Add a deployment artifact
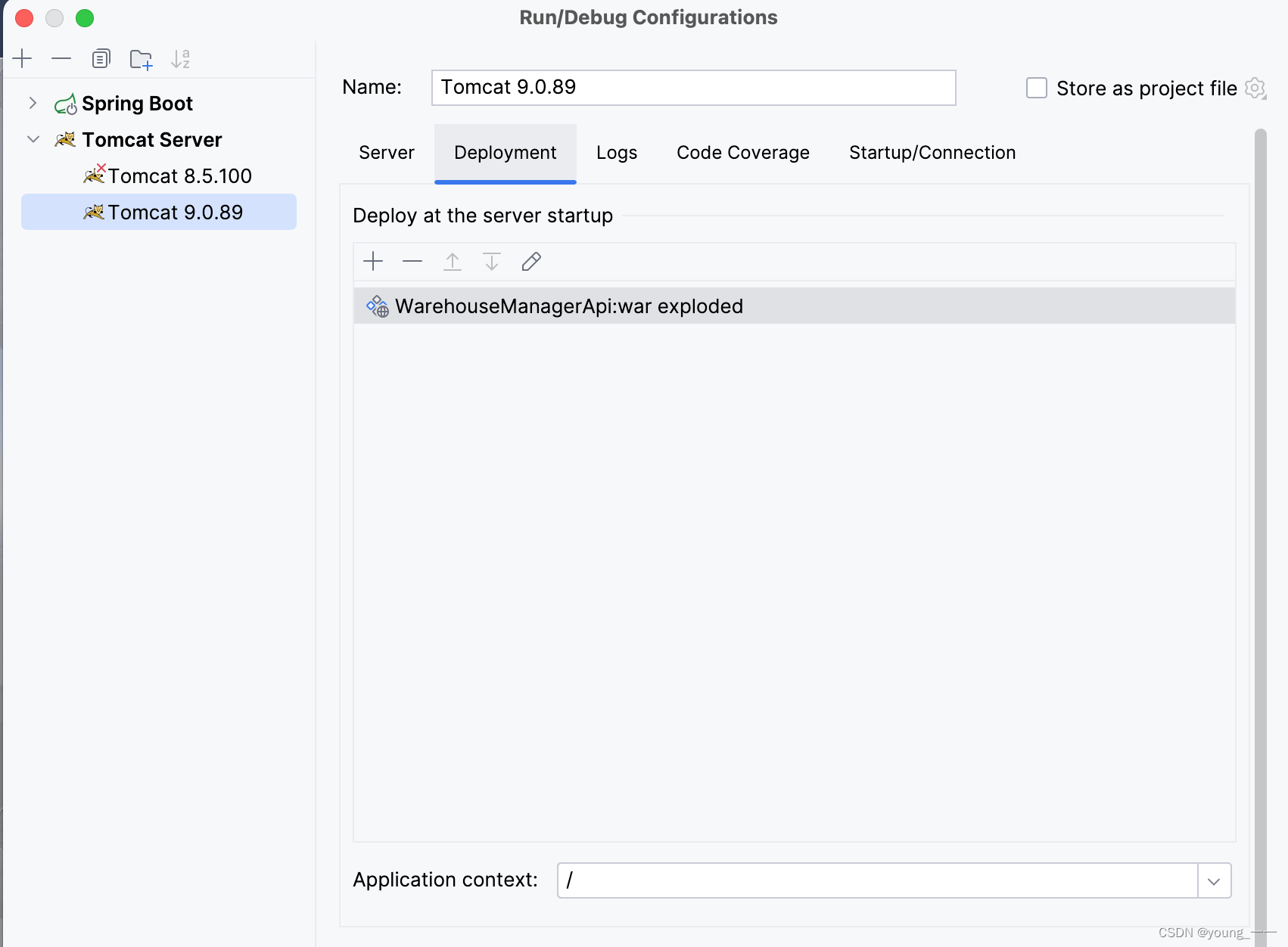Image resolution: width=1288 pixels, height=947 pixels. click(373, 262)
